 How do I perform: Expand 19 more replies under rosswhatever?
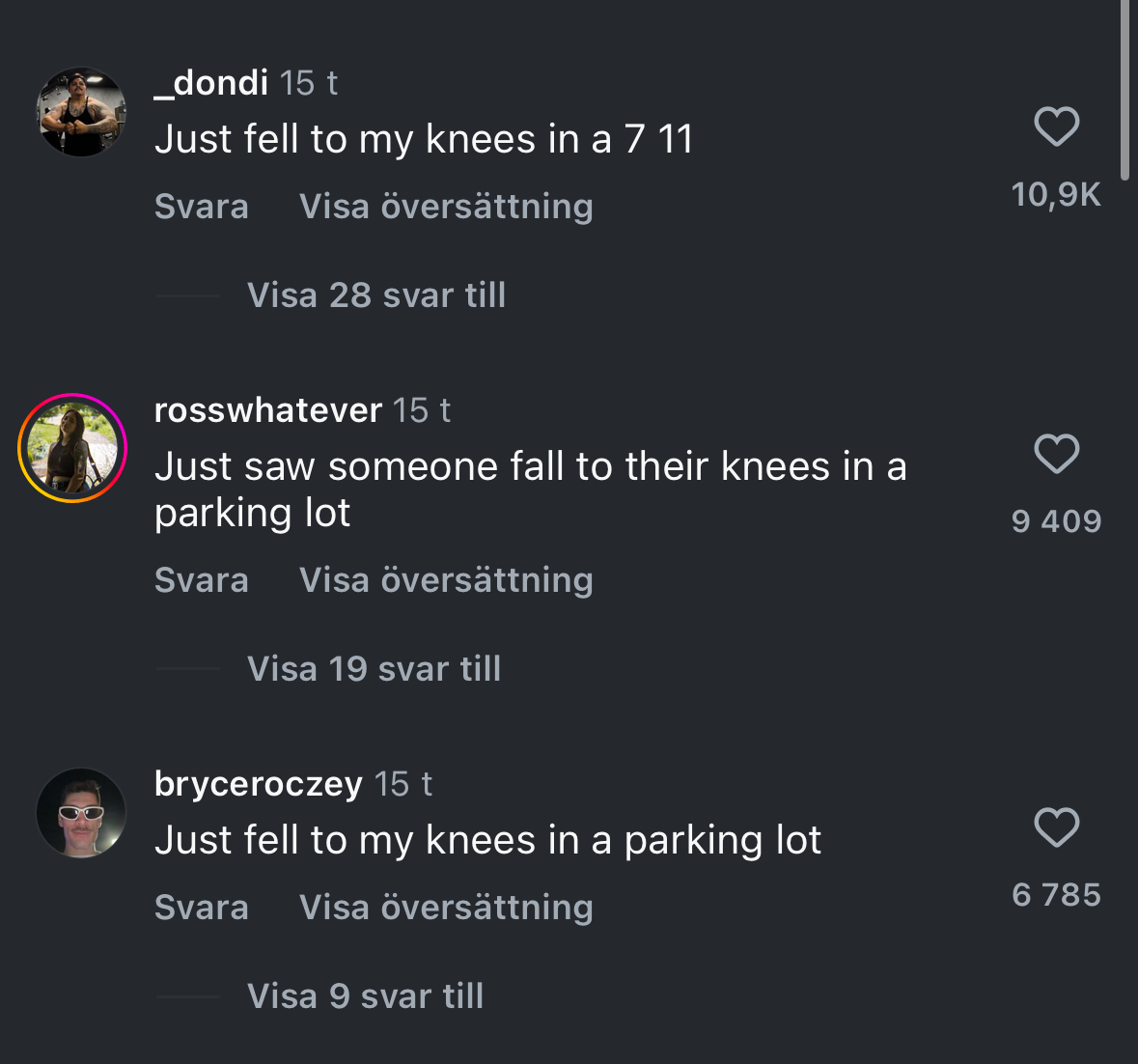tap(374, 669)
